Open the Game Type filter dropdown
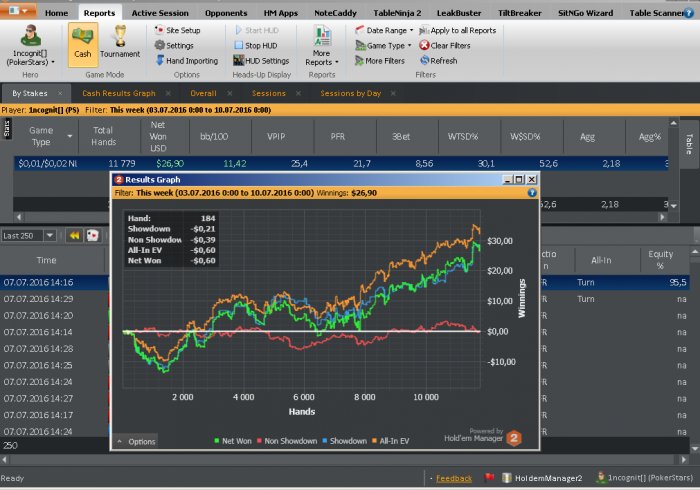 pyautogui.click(x=383, y=46)
